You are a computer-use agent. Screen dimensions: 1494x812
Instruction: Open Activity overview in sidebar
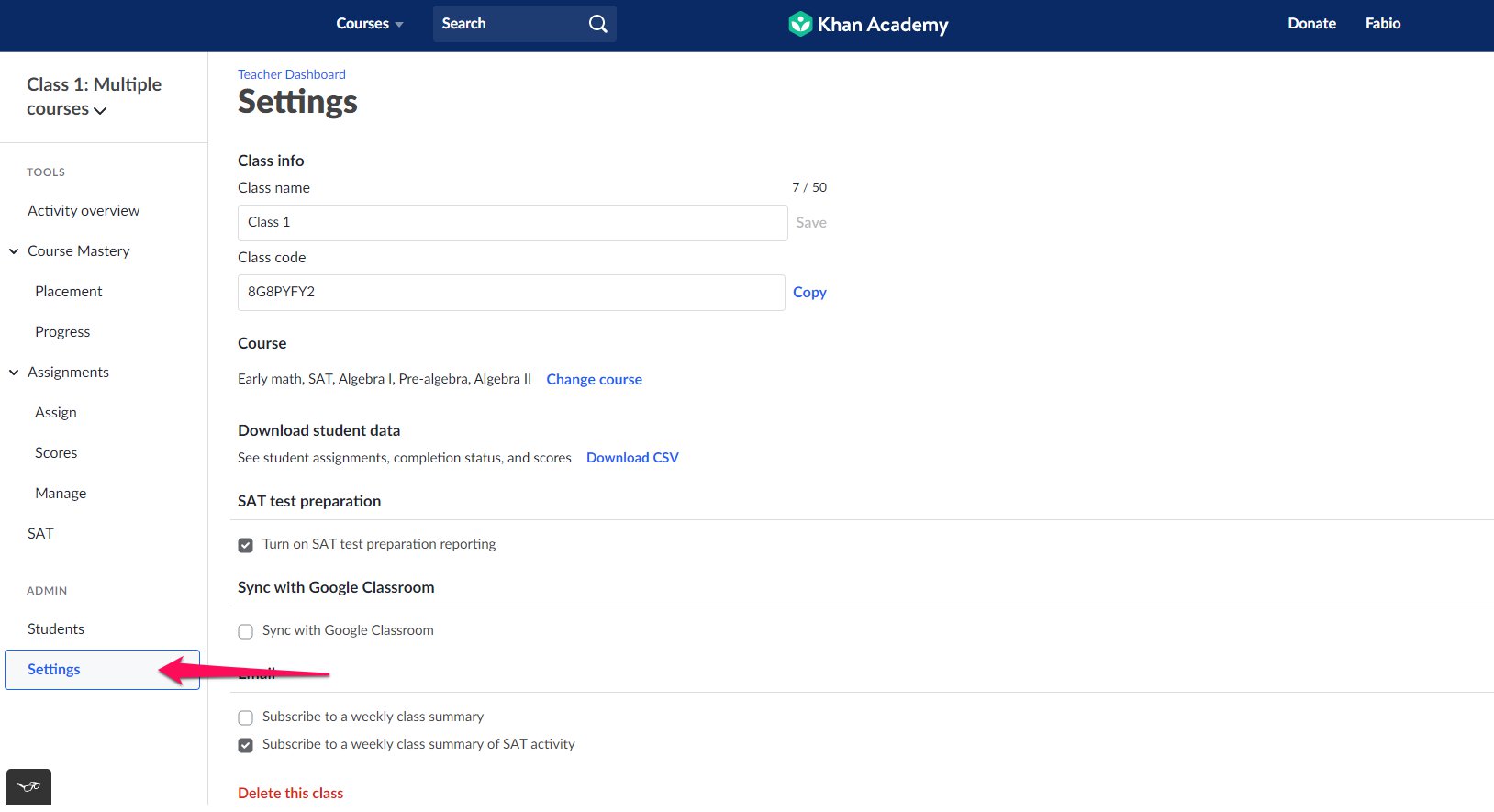point(84,210)
